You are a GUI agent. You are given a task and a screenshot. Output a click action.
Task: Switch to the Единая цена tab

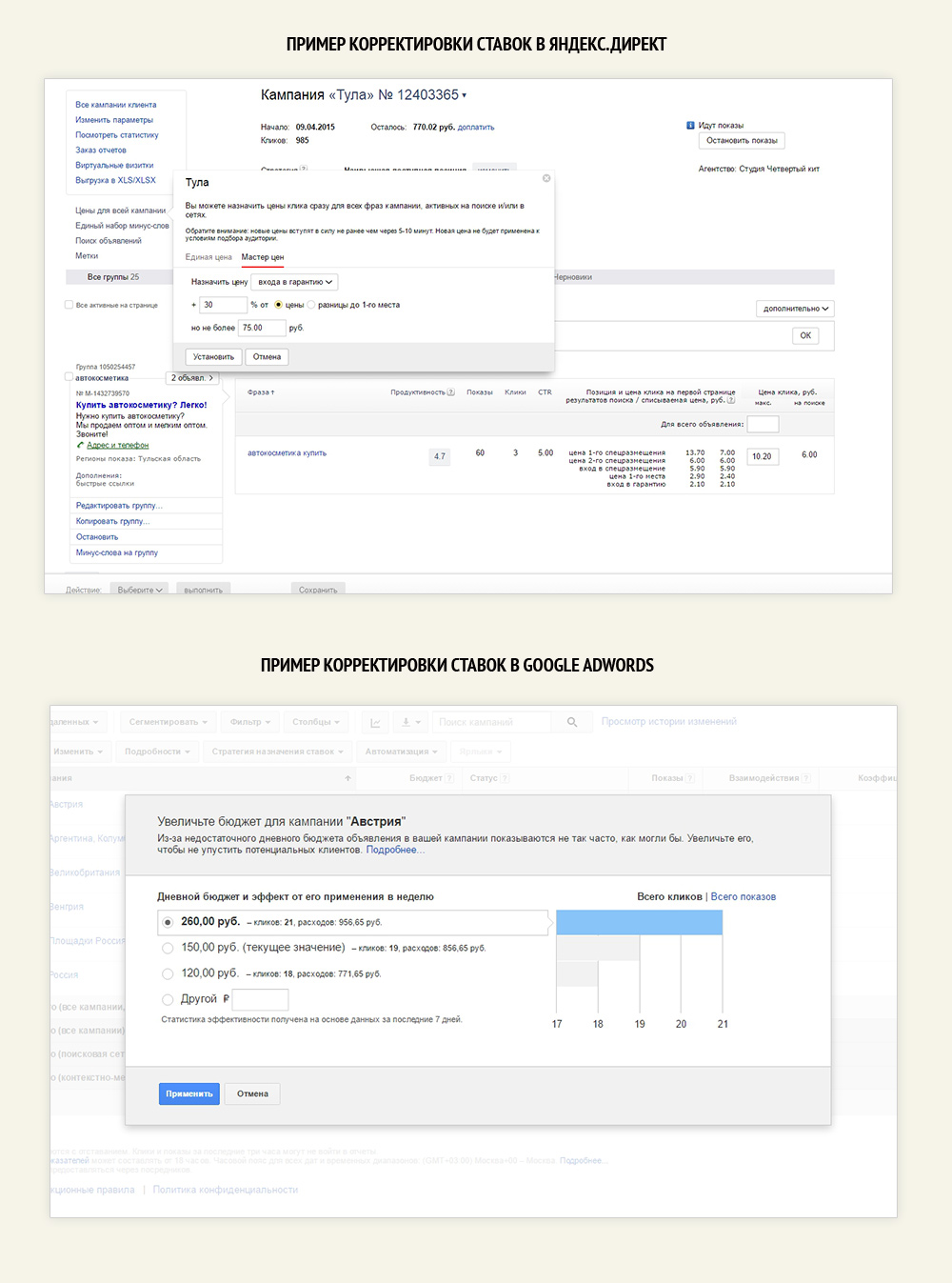coord(208,257)
